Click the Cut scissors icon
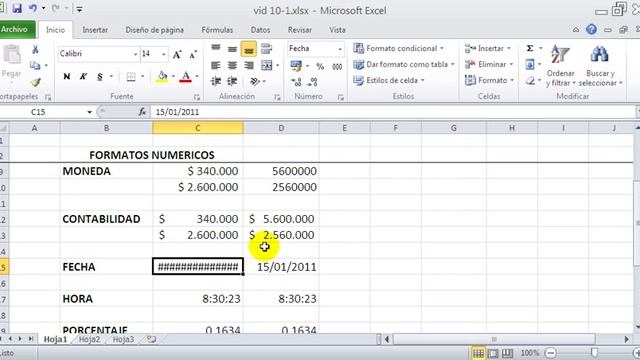 (x=36, y=50)
